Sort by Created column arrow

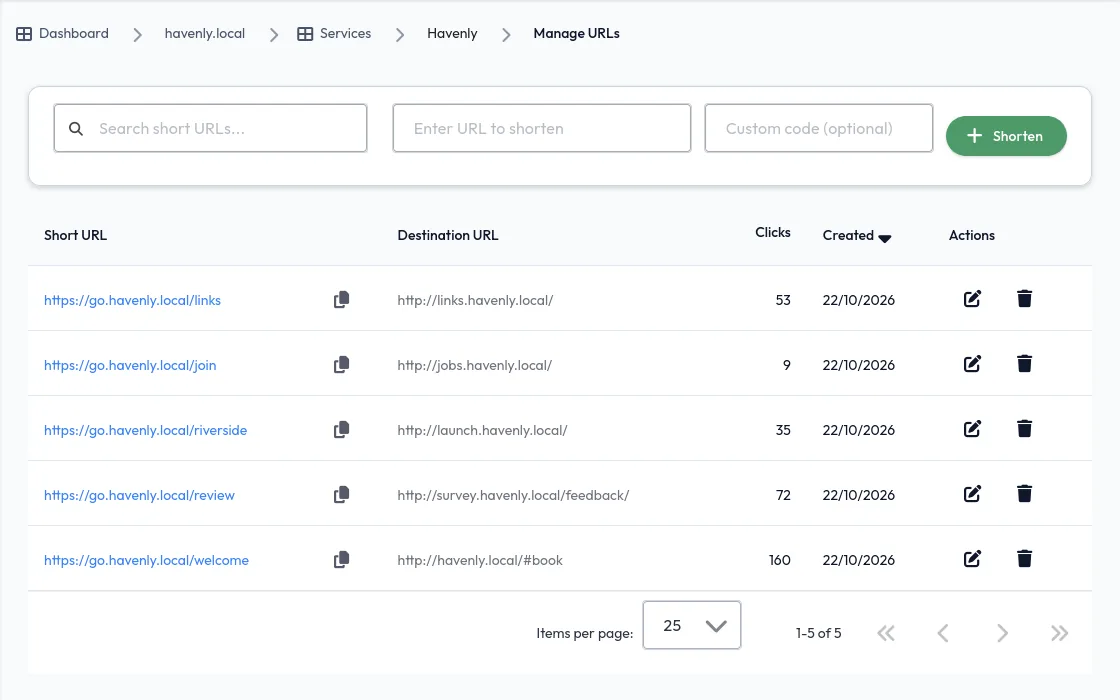[884, 239]
